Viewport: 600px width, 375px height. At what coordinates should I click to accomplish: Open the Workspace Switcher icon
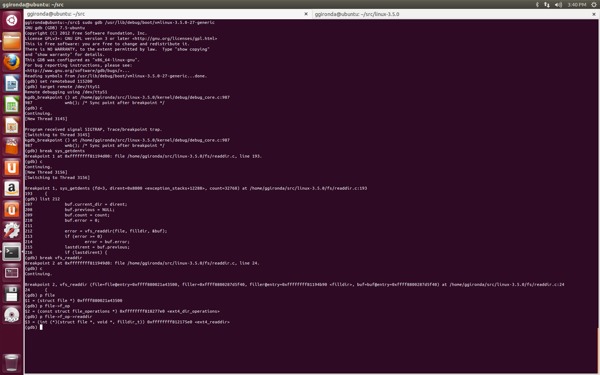(11, 273)
